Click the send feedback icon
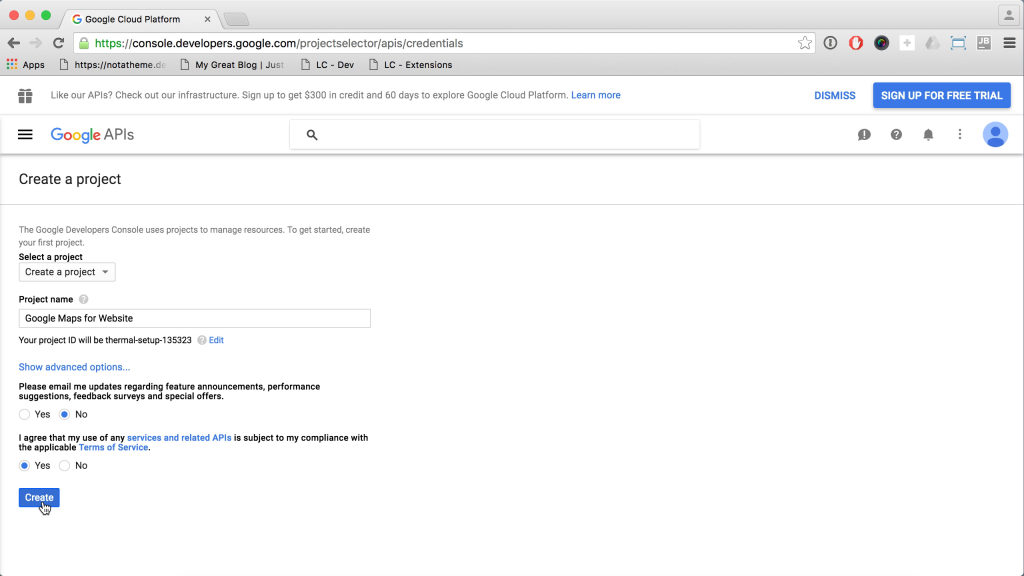The width and height of the screenshot is (1024, 576). point(864,135)
